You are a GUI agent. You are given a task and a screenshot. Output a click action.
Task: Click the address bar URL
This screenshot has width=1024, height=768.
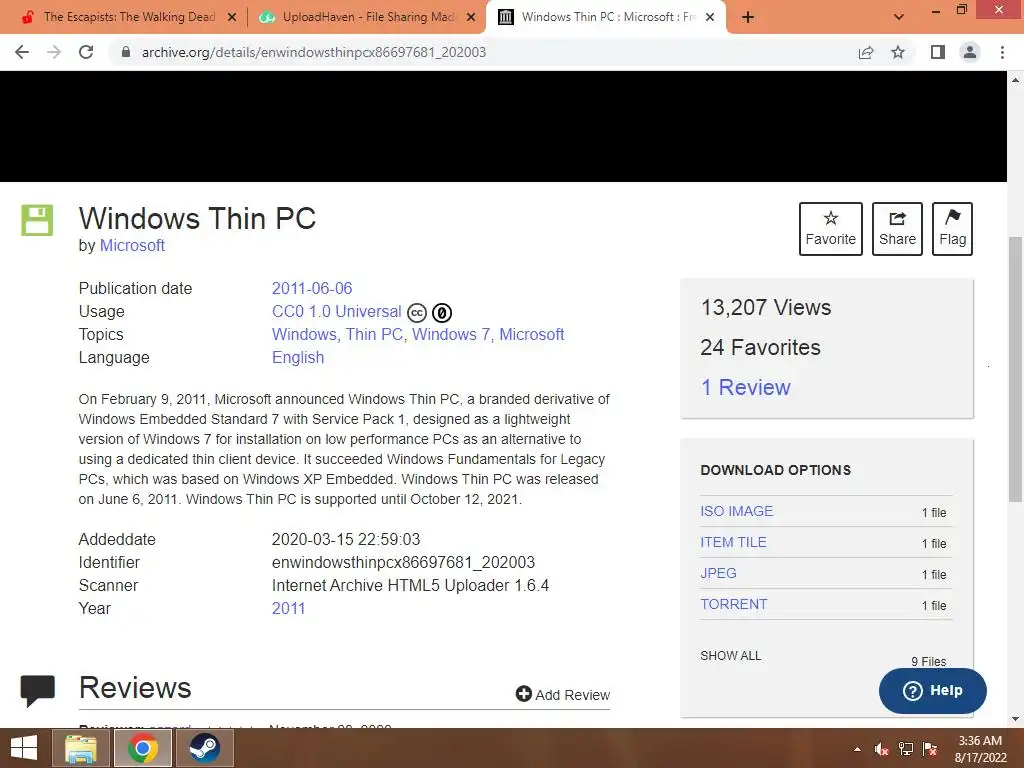pyautogui.click(x=313, y=52)
